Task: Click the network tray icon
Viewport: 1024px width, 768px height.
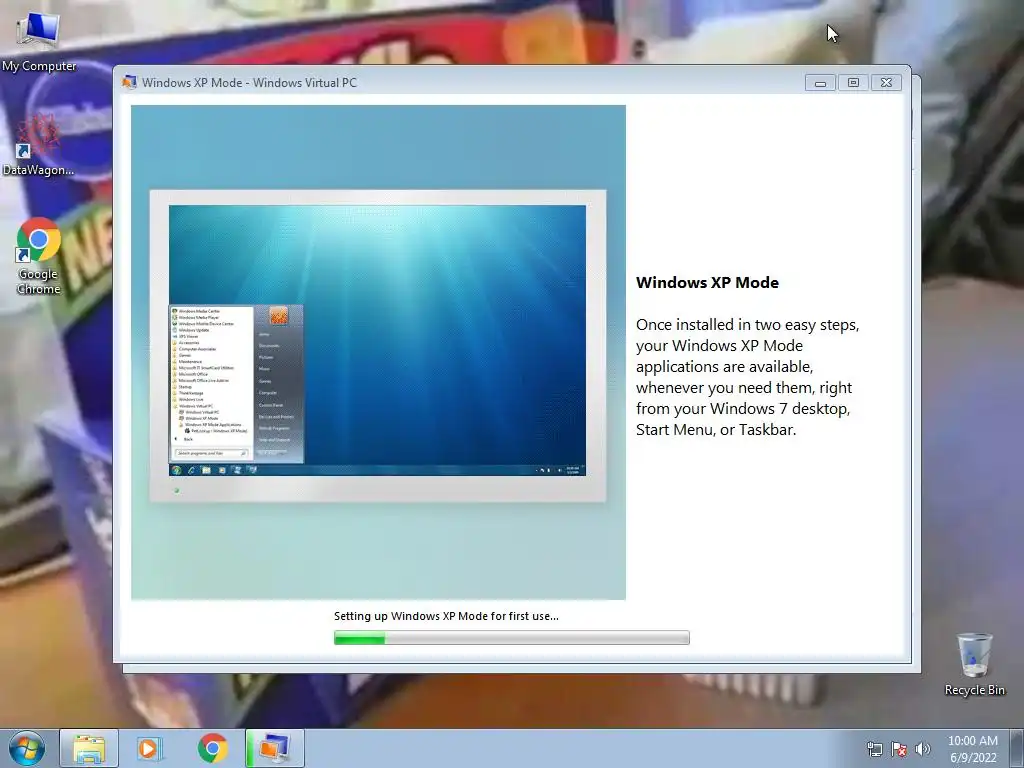Action: (x=874, y=749)
